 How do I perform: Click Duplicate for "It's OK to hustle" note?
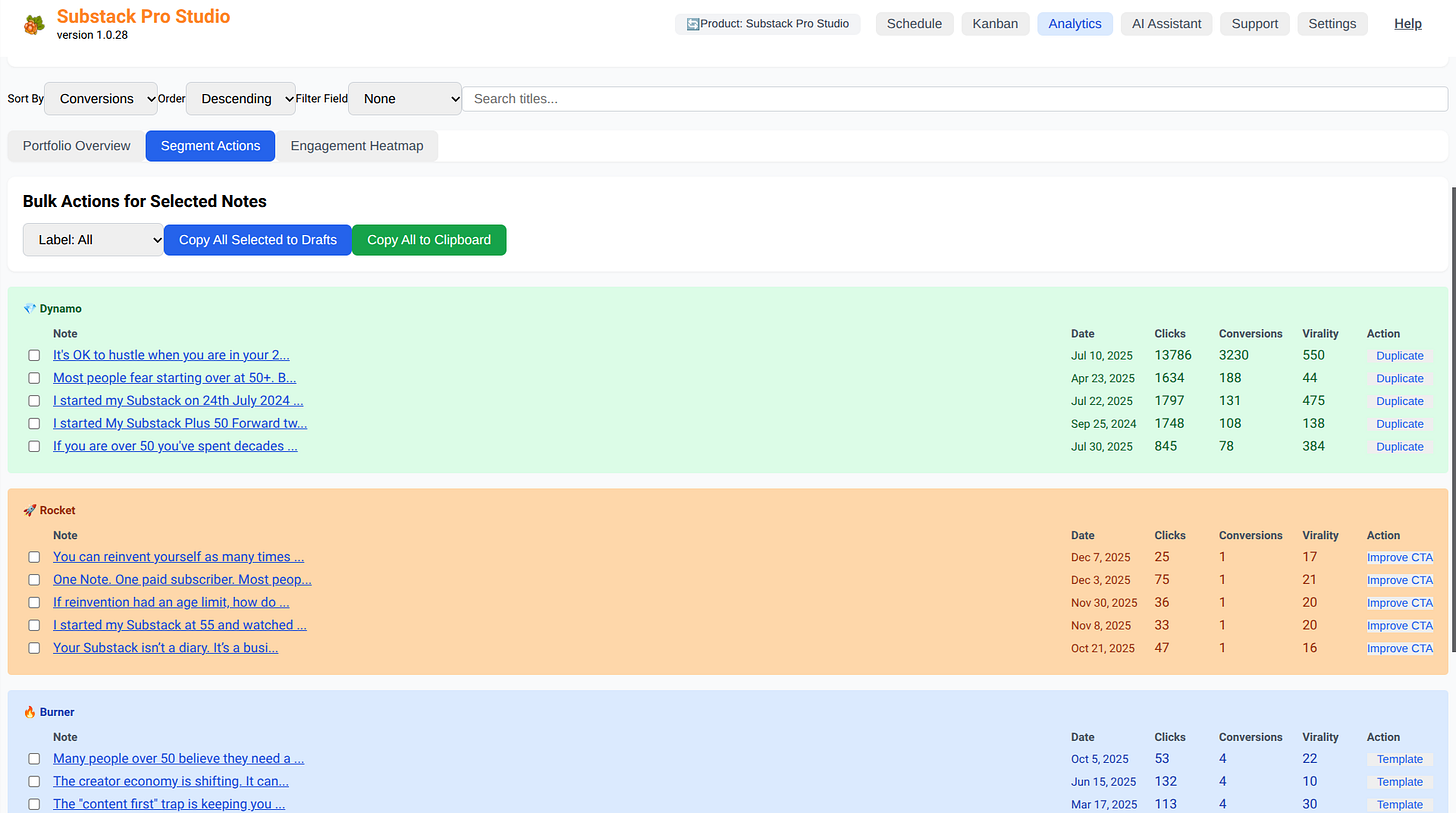coord(1400,356)
